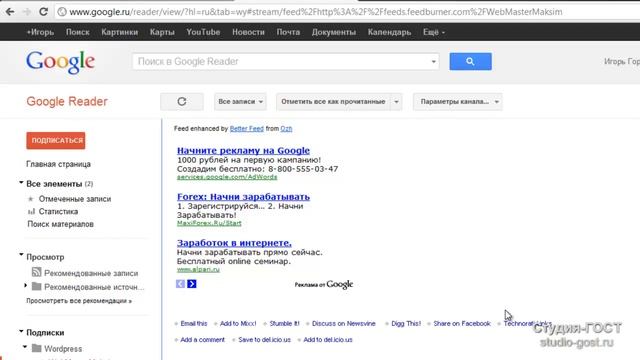Open ad Начните рекламу на Google
Screen dimensions: 640x360
coord(243,150)
